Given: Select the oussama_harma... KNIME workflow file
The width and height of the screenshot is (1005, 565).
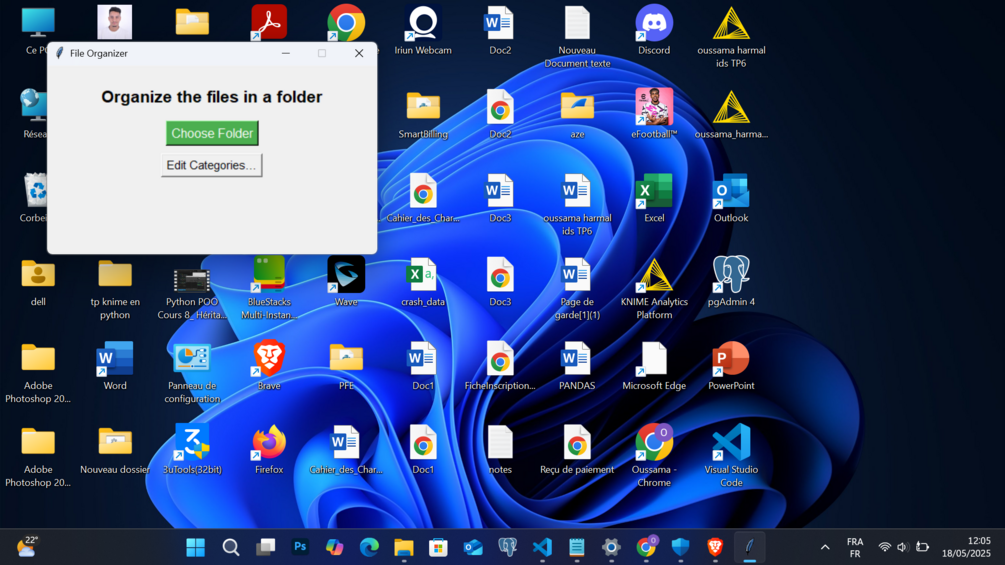Looking at the screenshot, I should [731, 115].
